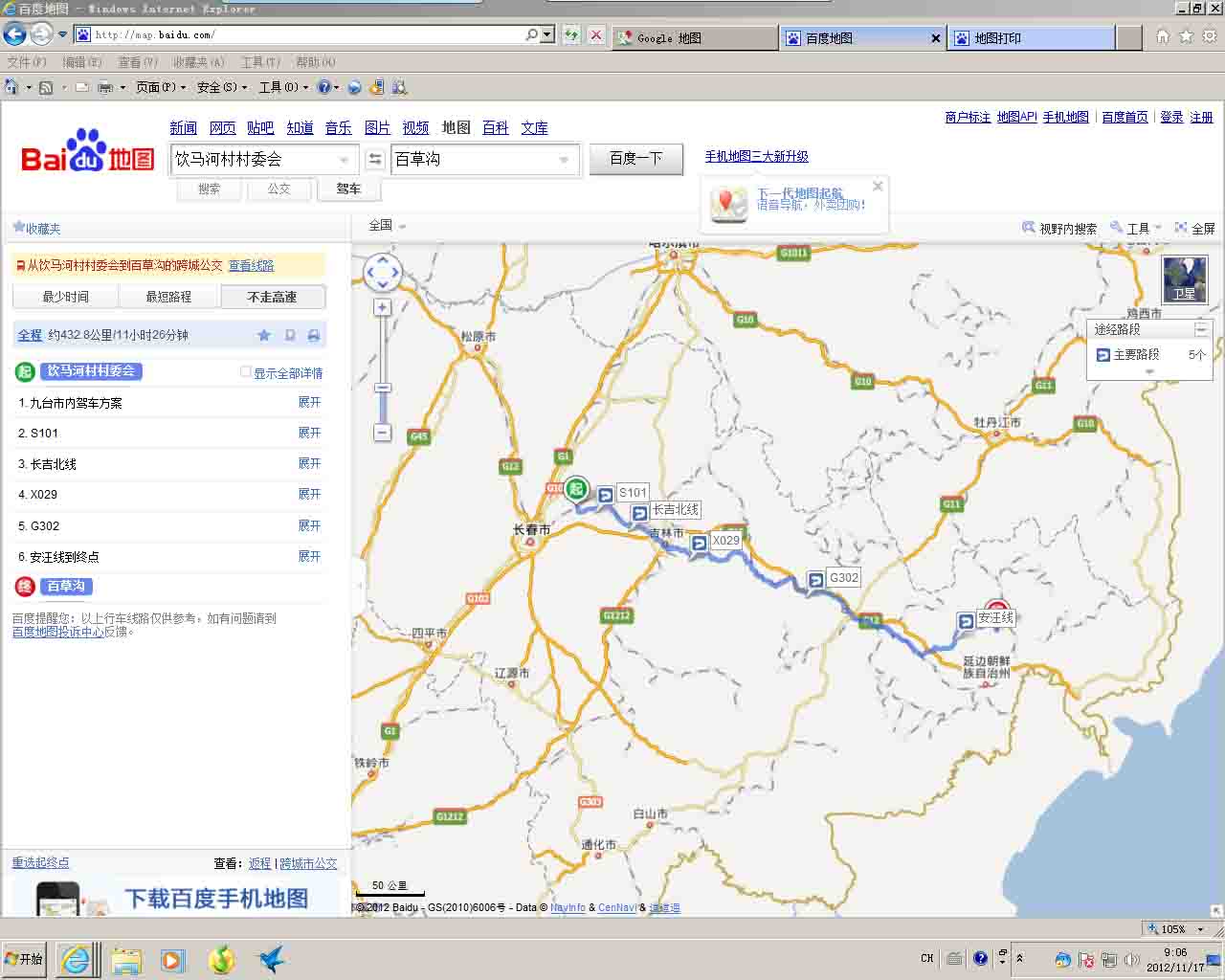The height and width of the screenshot is (980, 1225).
Task: Click the map zoom level slider handle
Action: (383, 388)
